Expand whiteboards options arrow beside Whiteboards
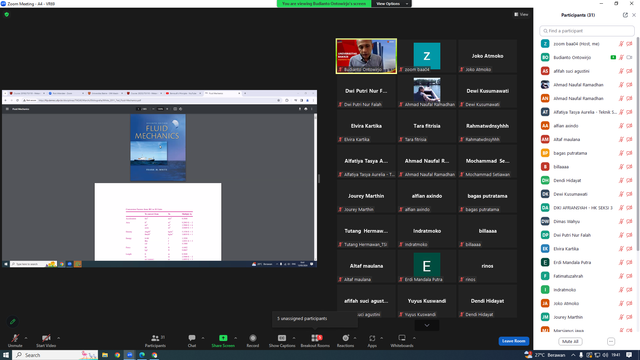The width and height of the screenshot is (640, 360). pos(414,338)
